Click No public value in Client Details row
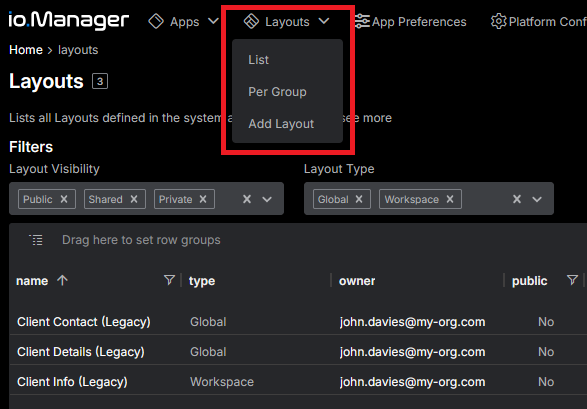The width and height of the screenshot is (587, 409). tap(546, 352)
